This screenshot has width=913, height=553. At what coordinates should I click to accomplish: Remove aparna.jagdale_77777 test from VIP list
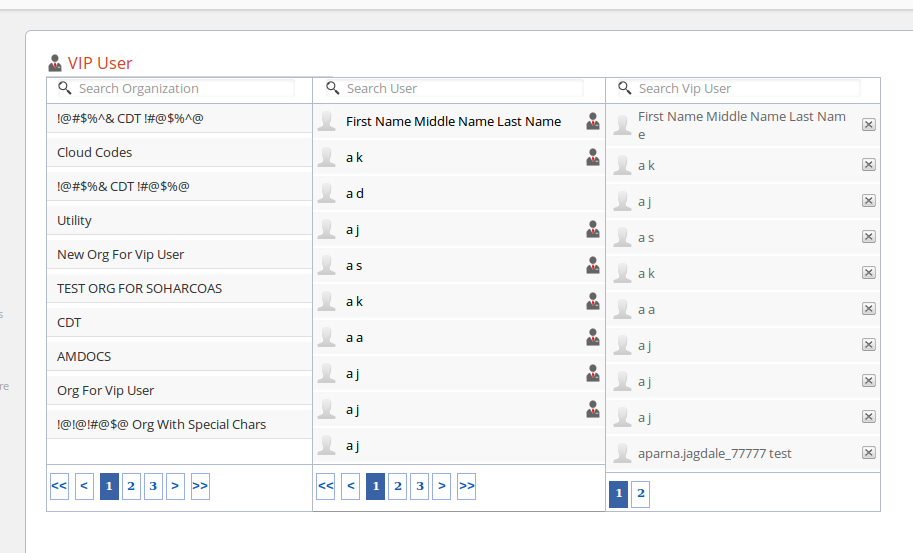868,453
